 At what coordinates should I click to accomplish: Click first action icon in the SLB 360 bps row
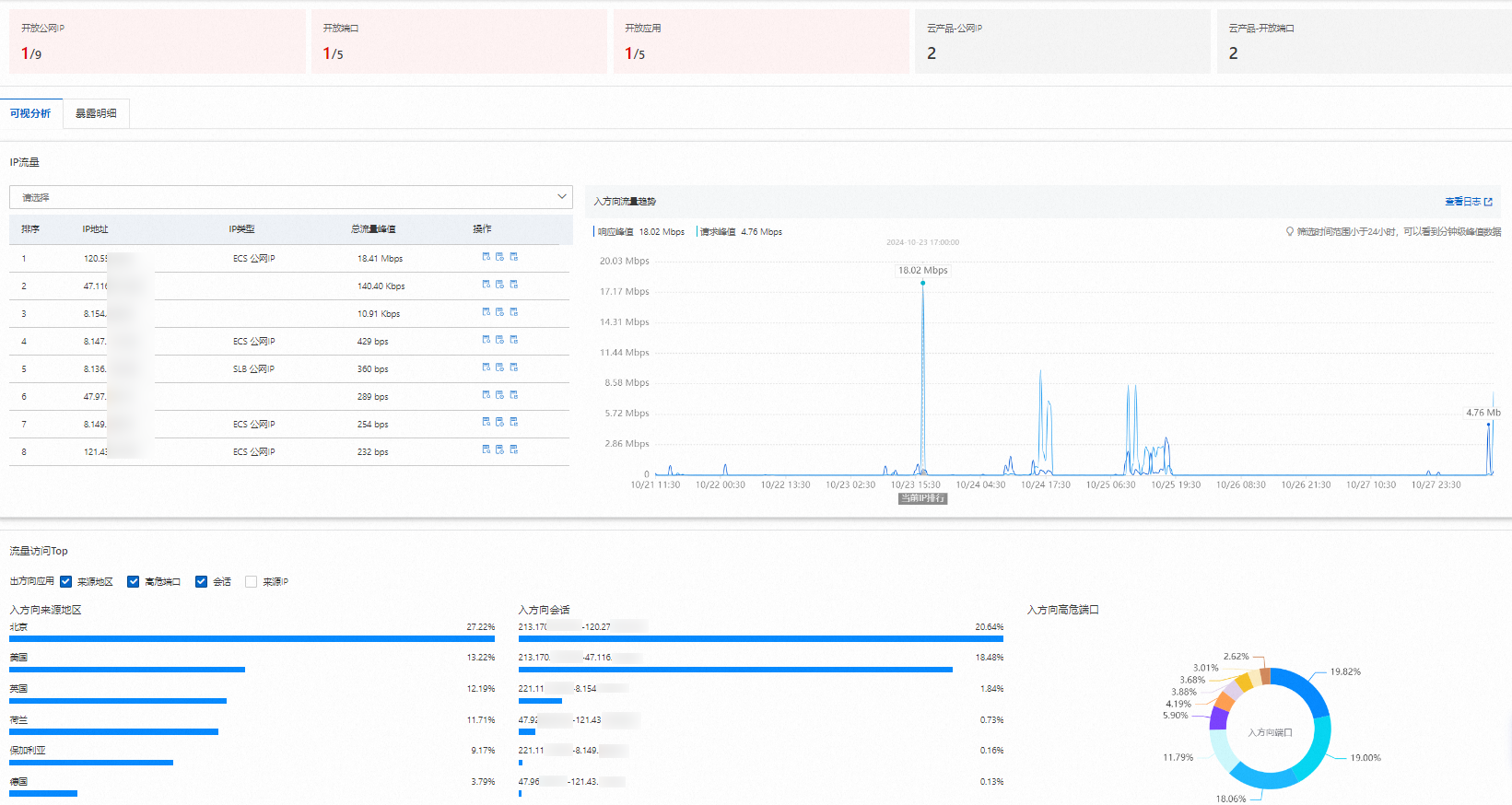486,367
